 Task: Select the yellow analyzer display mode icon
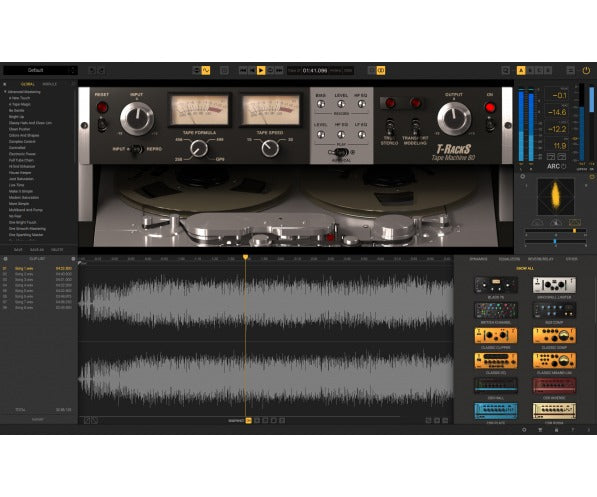575,222
